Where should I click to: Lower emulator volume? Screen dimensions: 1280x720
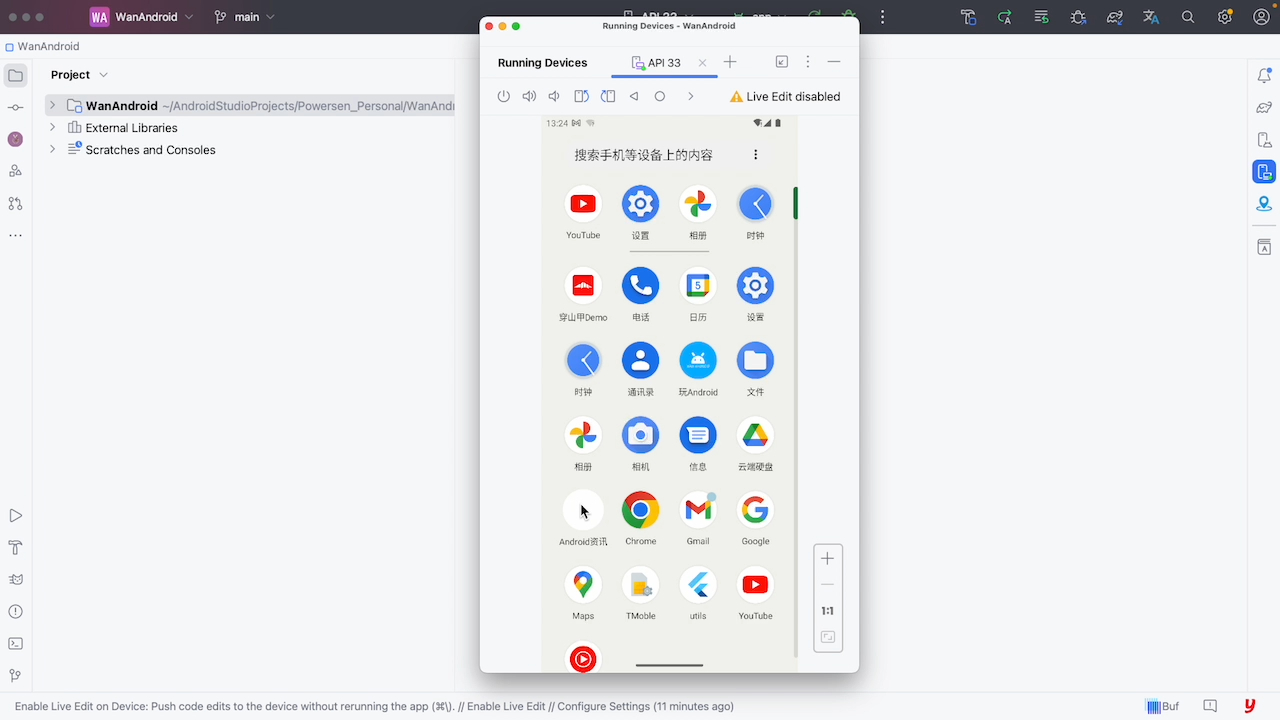click(x=554, y=96)
